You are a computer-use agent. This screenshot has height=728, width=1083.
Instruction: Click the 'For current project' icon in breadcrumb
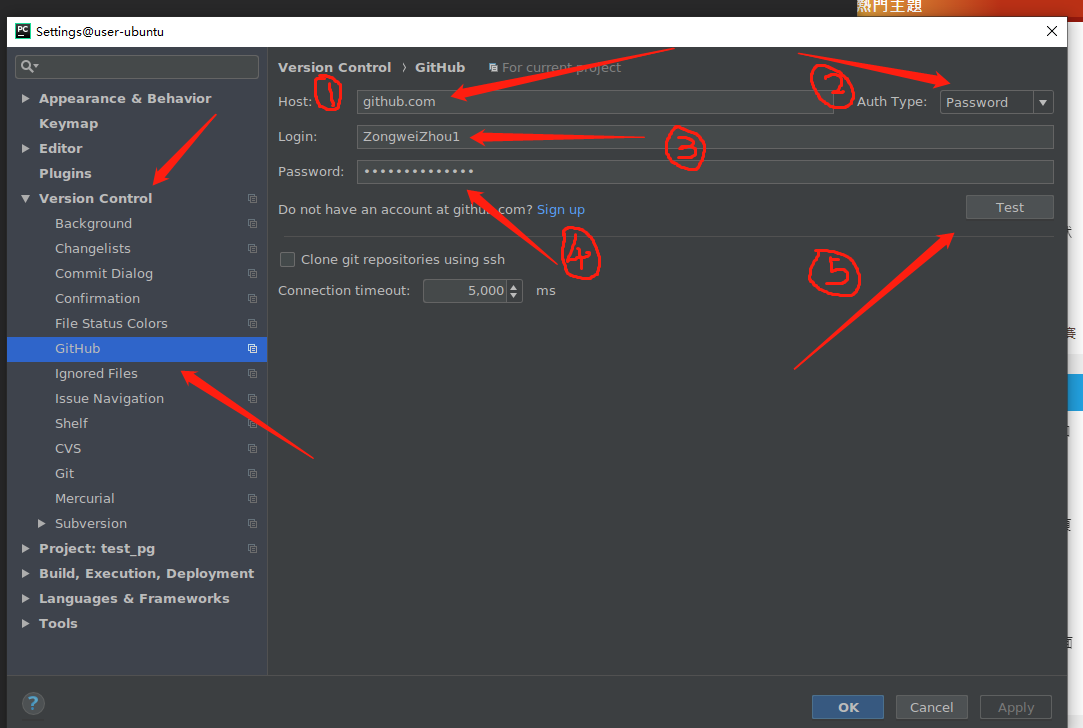pyautogui.click(x=494, y=67)
